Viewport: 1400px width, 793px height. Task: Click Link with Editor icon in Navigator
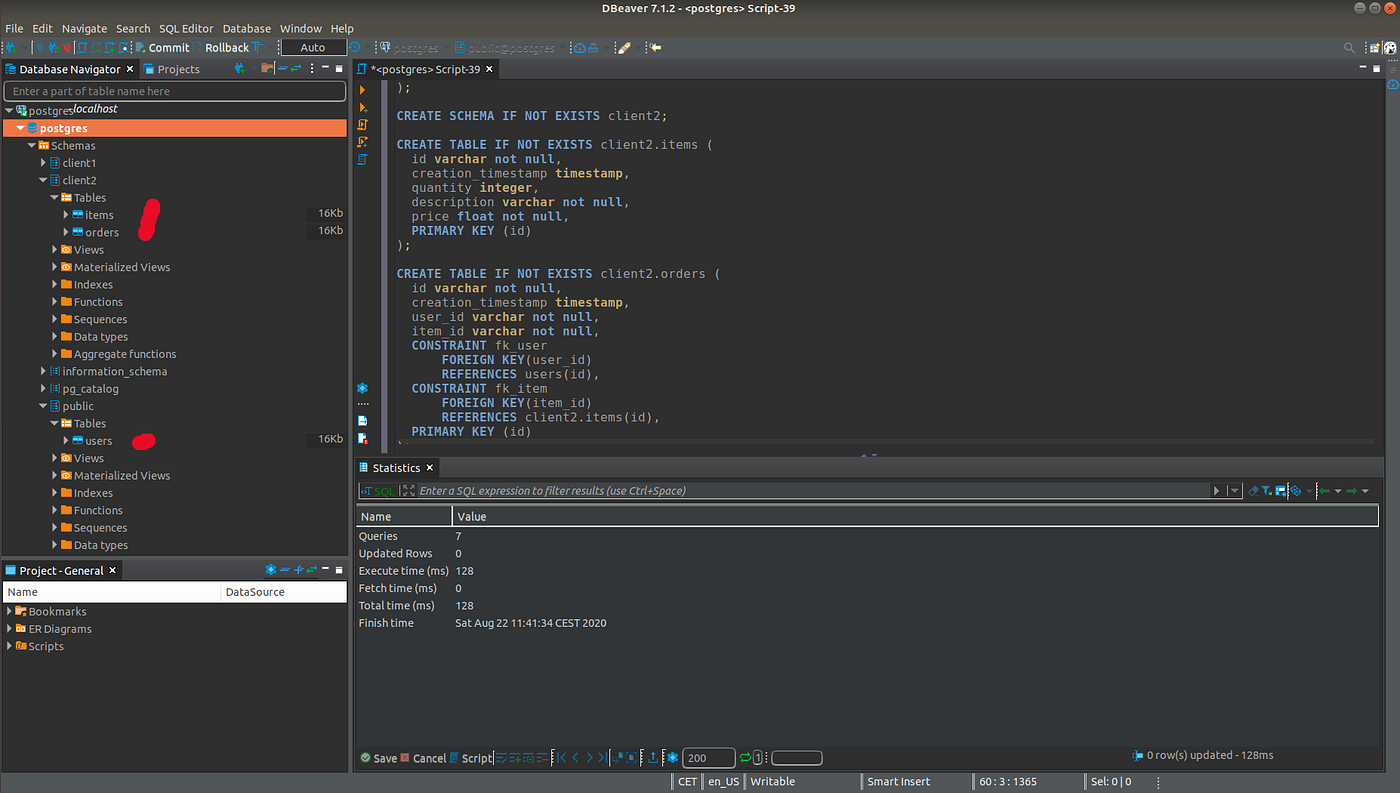click(296, 69)
